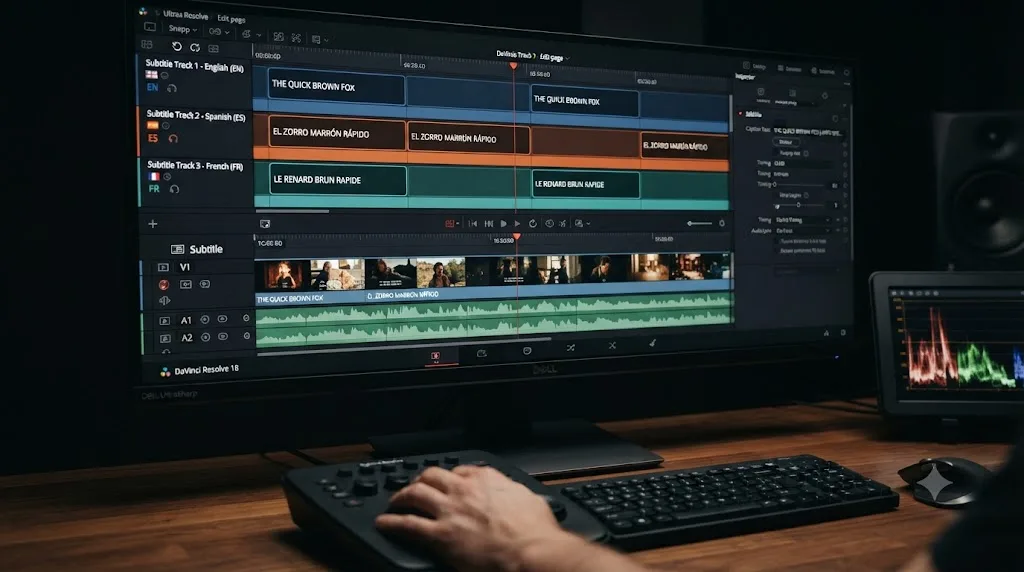
Task: Click the Ultra Resolve title in top bar
Action: pos(185,14)
